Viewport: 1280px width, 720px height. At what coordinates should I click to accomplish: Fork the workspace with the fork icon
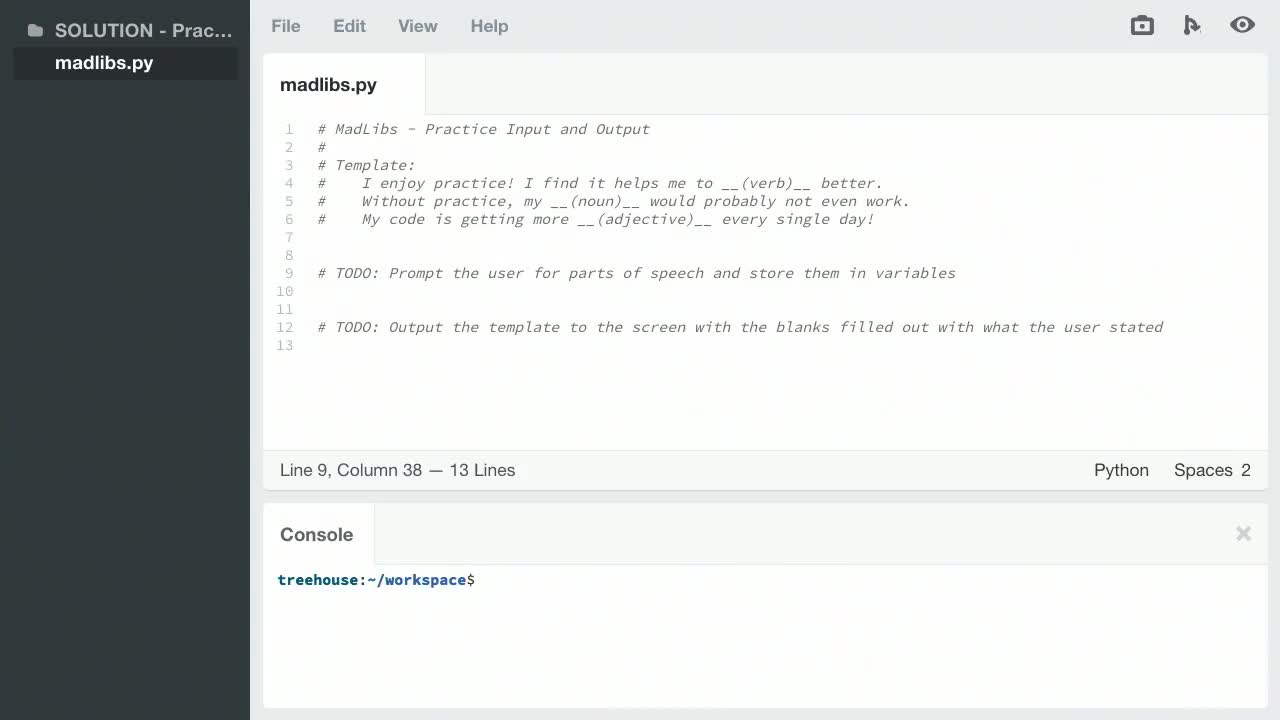(x=1192, y=25)
